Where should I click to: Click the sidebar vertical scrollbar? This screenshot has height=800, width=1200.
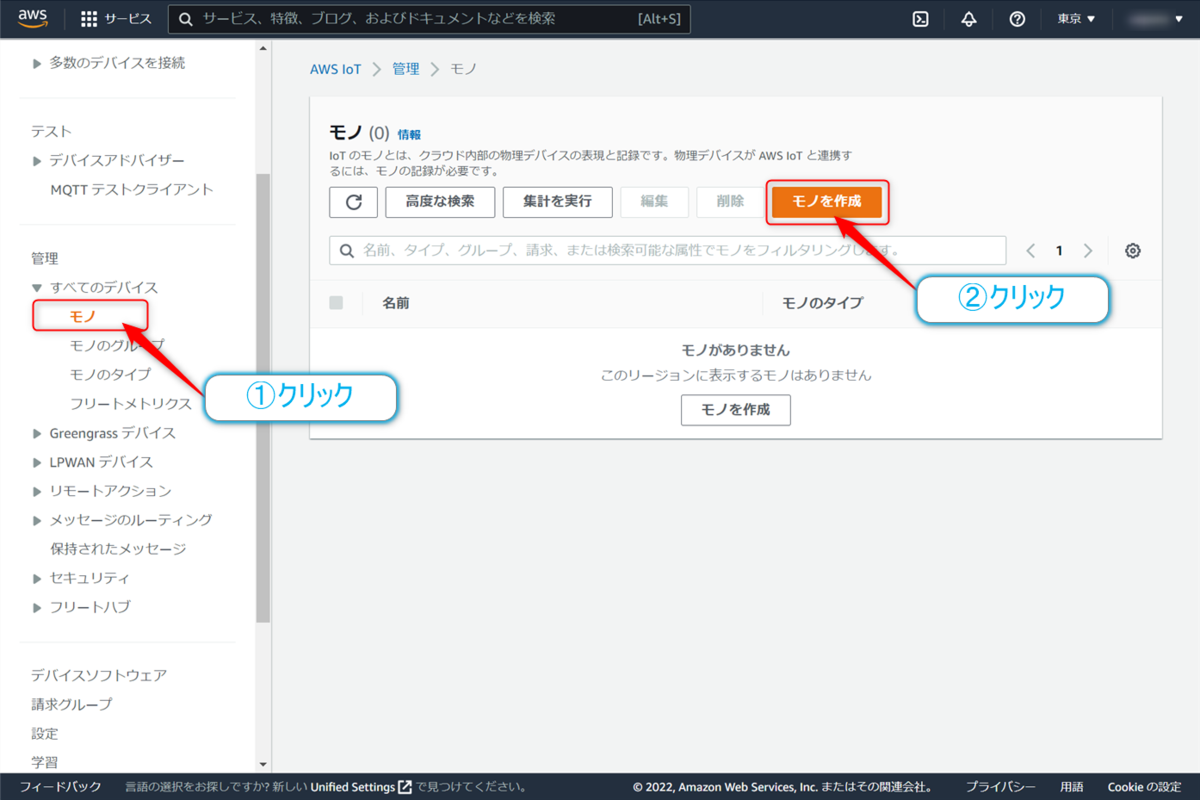click(263, 398)
